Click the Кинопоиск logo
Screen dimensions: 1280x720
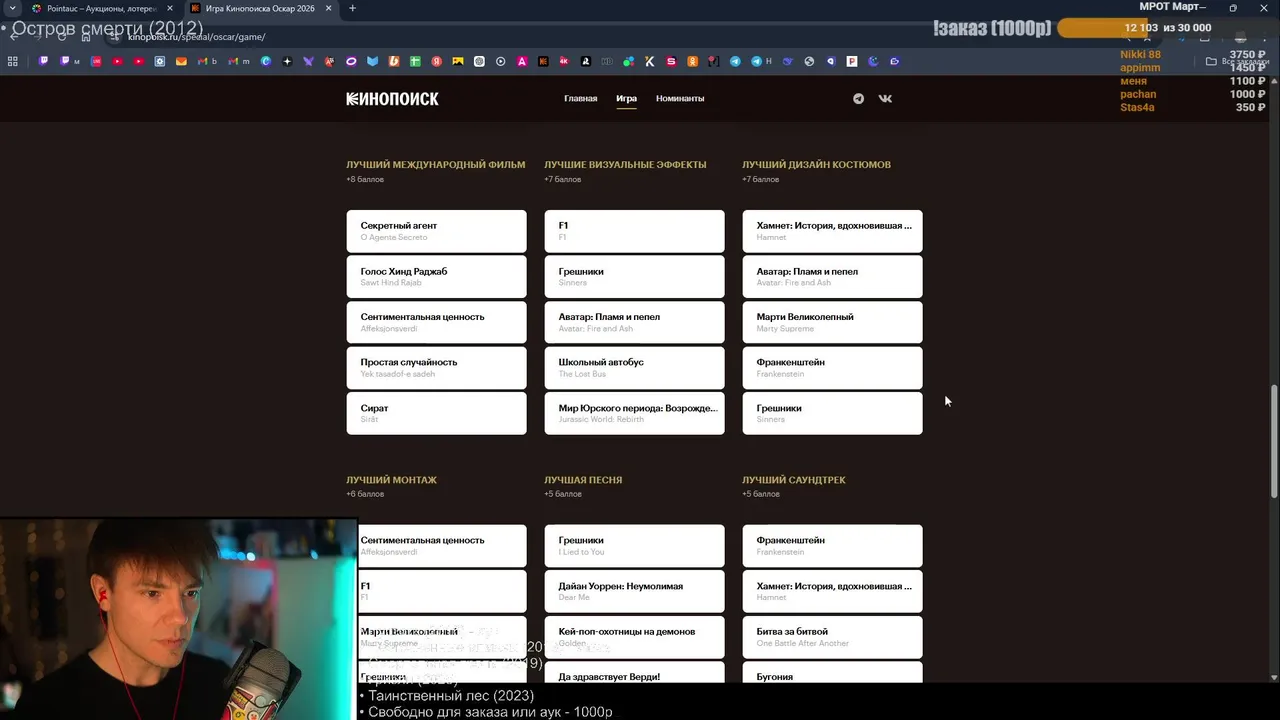392,98
